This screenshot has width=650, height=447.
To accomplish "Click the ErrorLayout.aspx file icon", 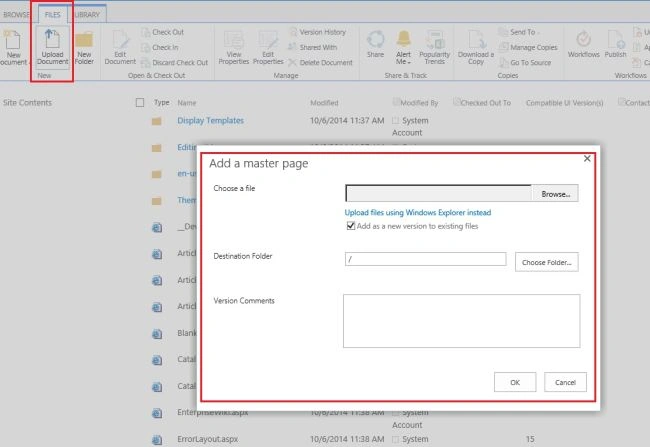I will click(157, 440).
